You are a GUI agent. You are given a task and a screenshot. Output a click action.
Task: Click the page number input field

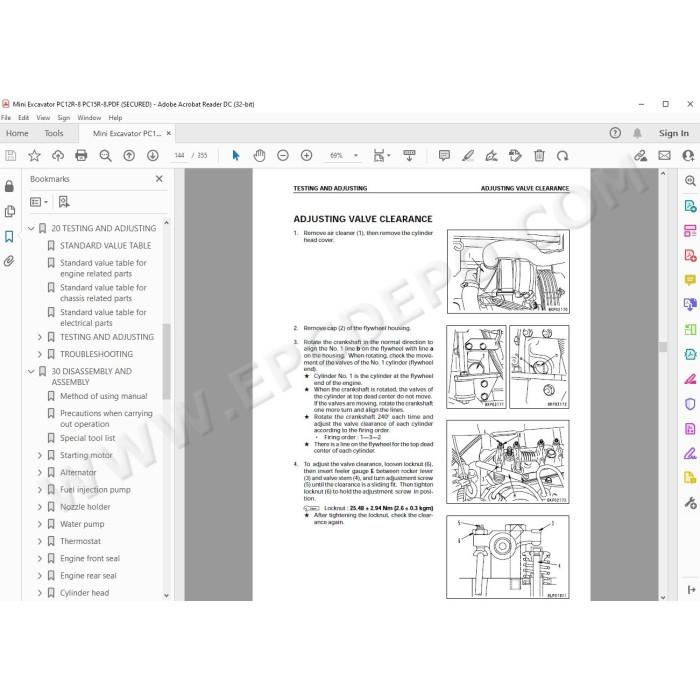coord(179,155)
